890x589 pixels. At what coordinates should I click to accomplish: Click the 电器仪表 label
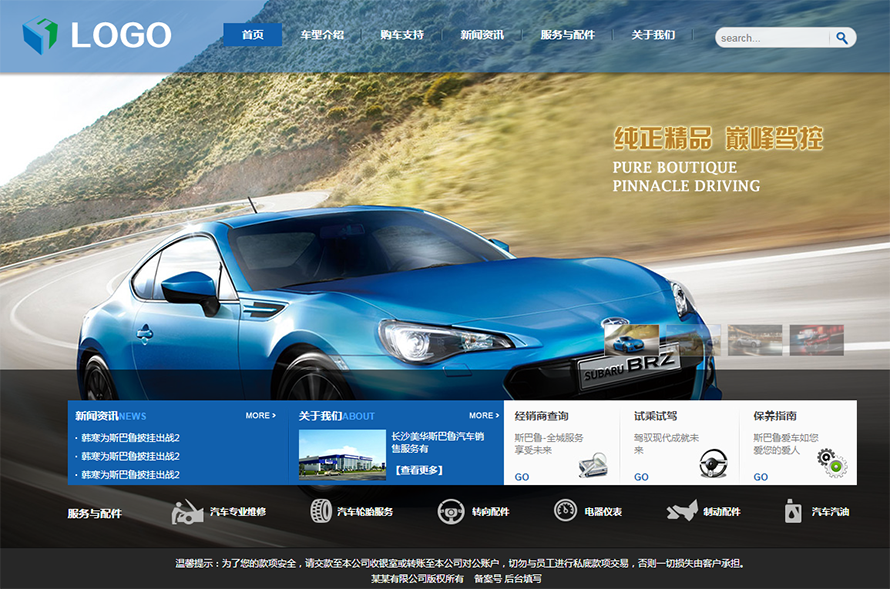603,511
